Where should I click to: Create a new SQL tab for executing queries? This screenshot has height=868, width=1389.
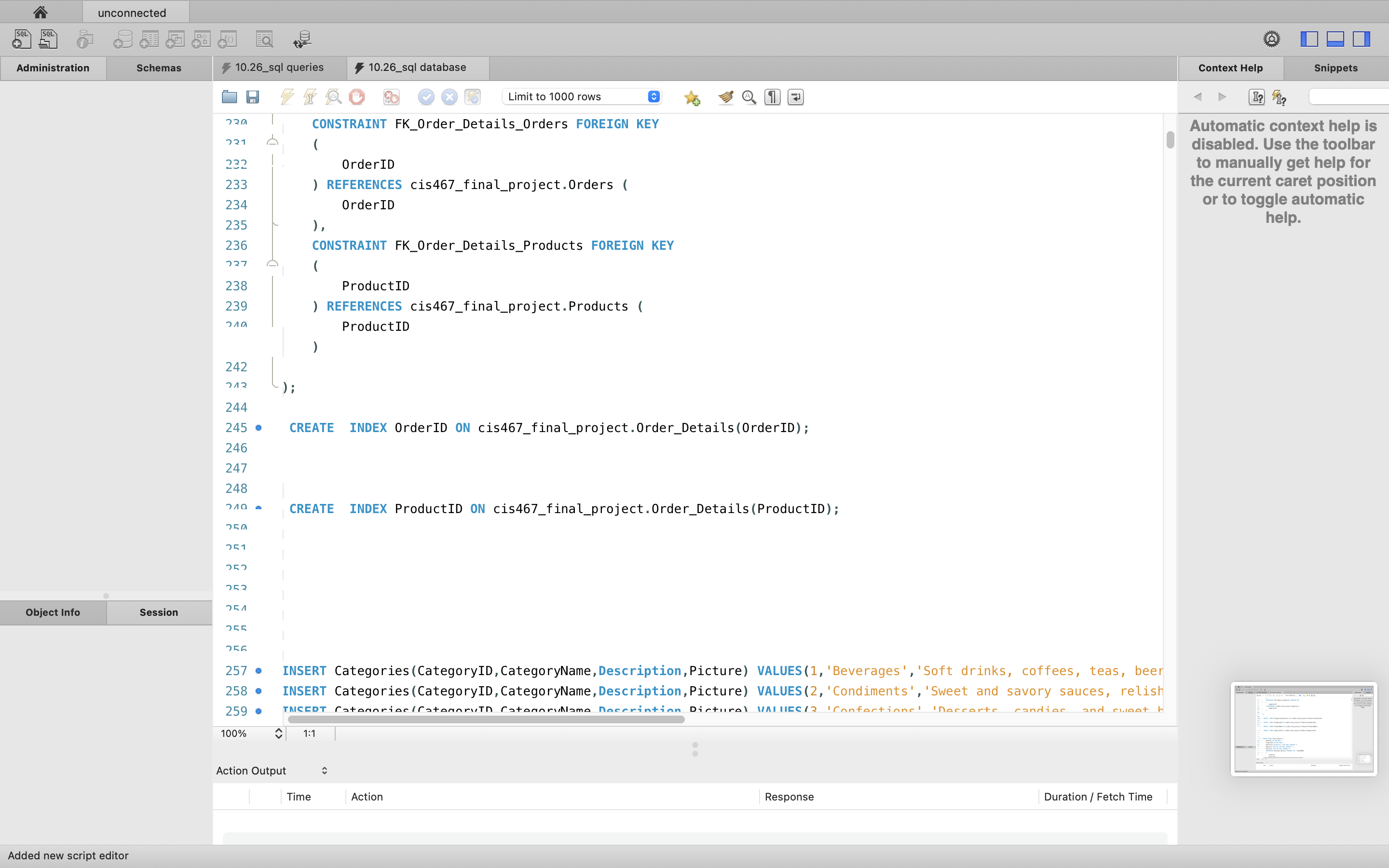point(21,39)
